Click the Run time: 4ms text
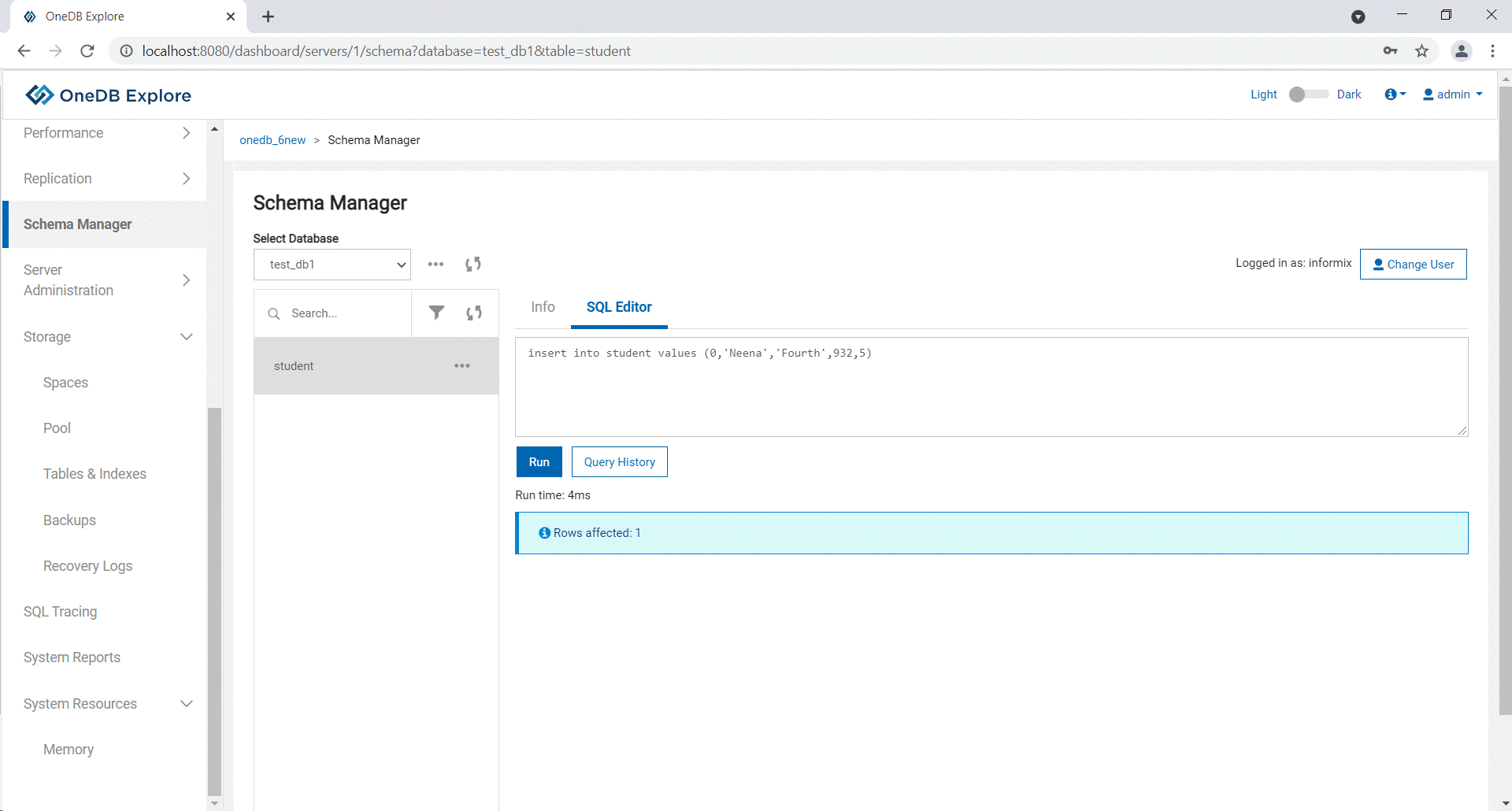This screenshot has height=811, width=1512. (x=553, y=495)
